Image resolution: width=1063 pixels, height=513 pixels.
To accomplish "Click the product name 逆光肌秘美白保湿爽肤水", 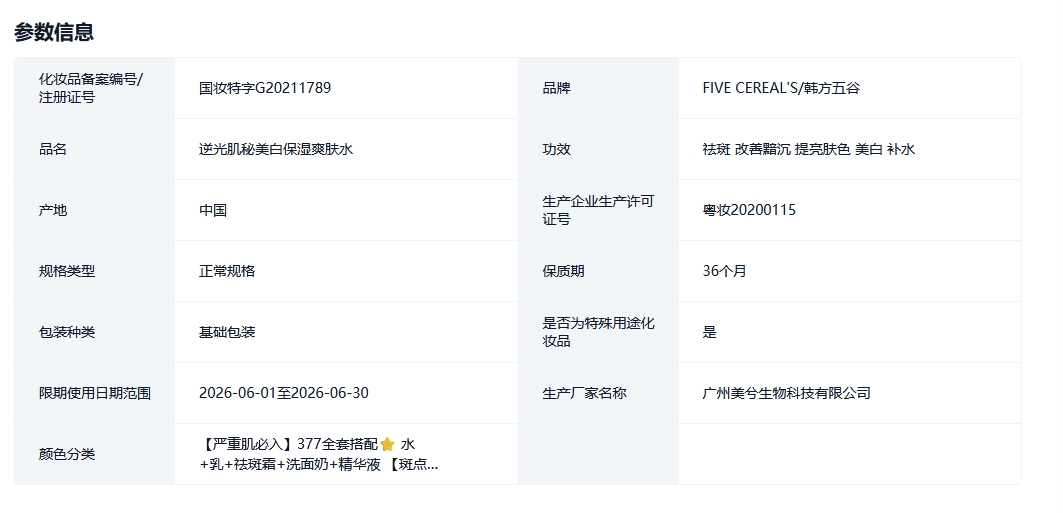I will (276, 149).
